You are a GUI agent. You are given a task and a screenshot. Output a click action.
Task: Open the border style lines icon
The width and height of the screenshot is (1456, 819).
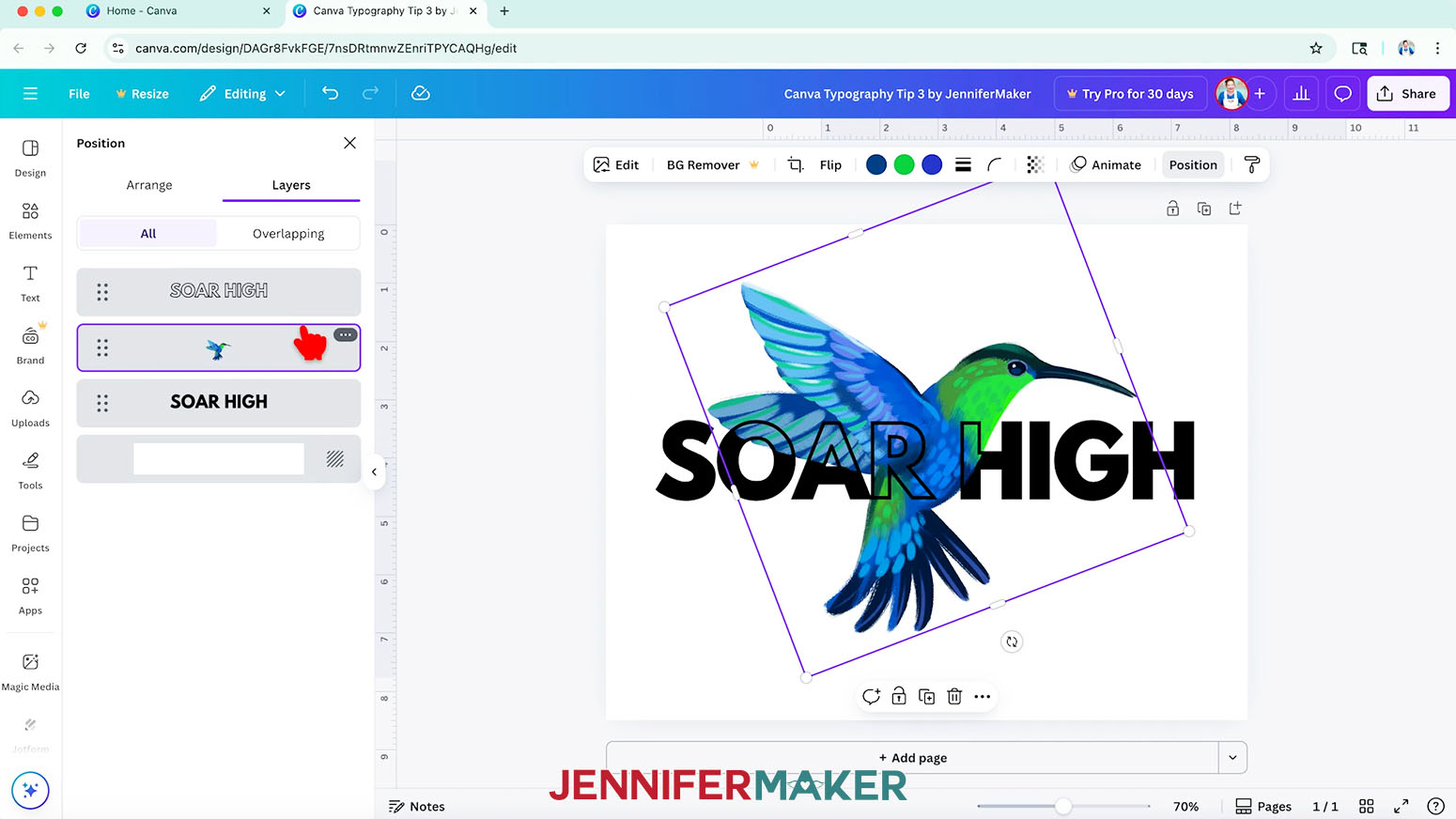point(963,164)
